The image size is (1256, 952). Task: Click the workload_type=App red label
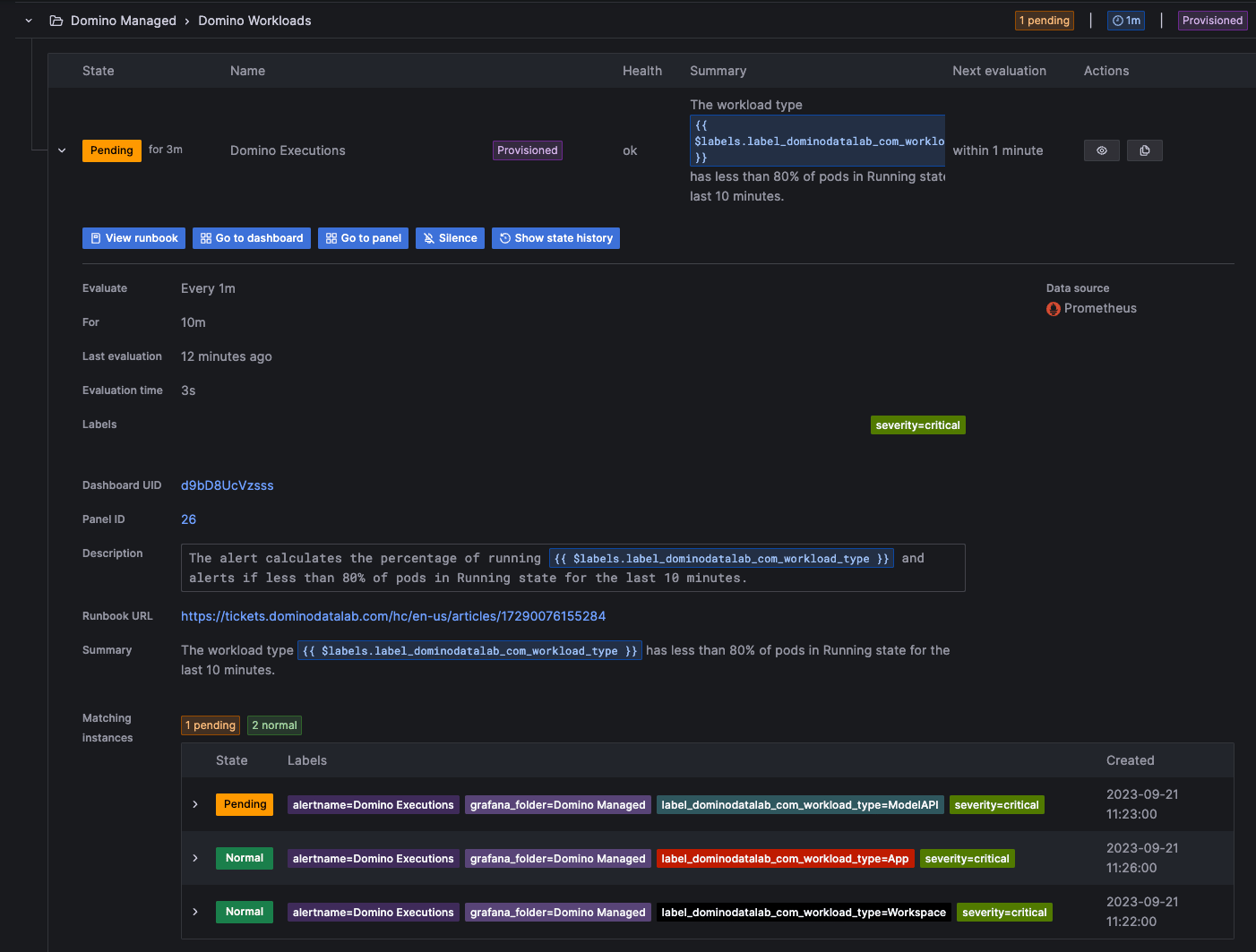pyautogui.click(x=785, y=859)
